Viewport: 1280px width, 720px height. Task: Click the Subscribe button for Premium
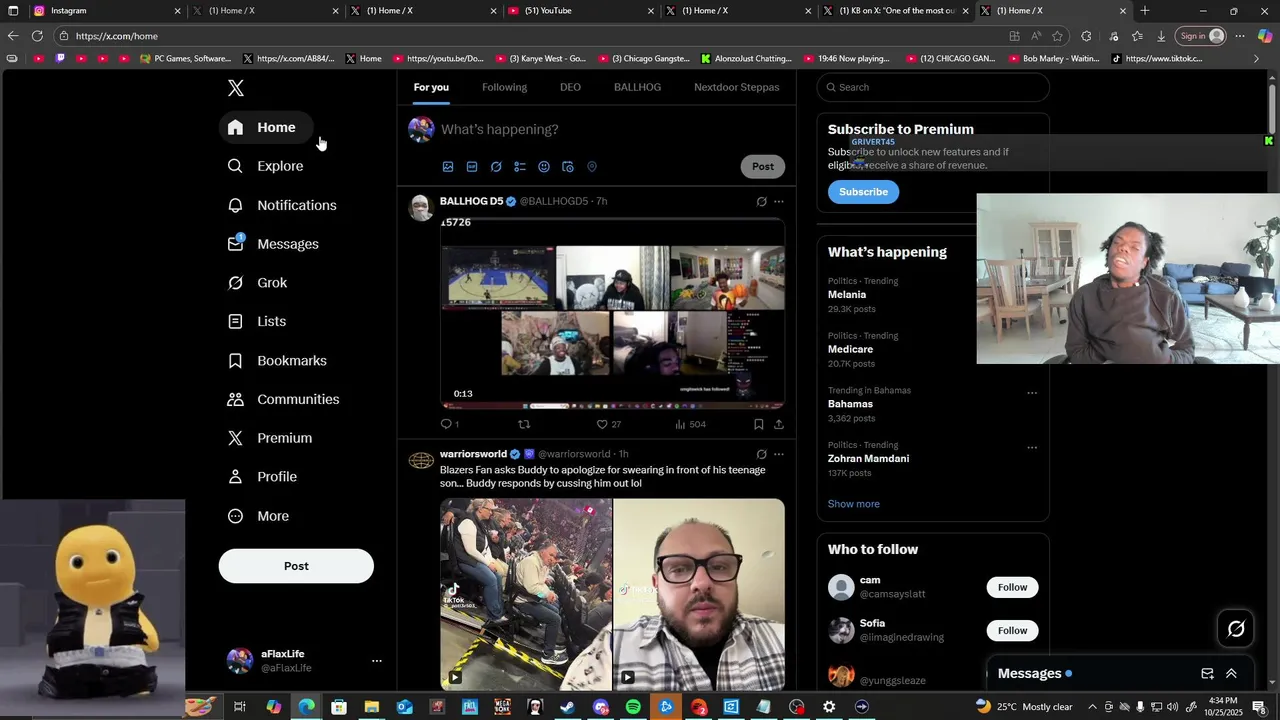coord(863,192)
